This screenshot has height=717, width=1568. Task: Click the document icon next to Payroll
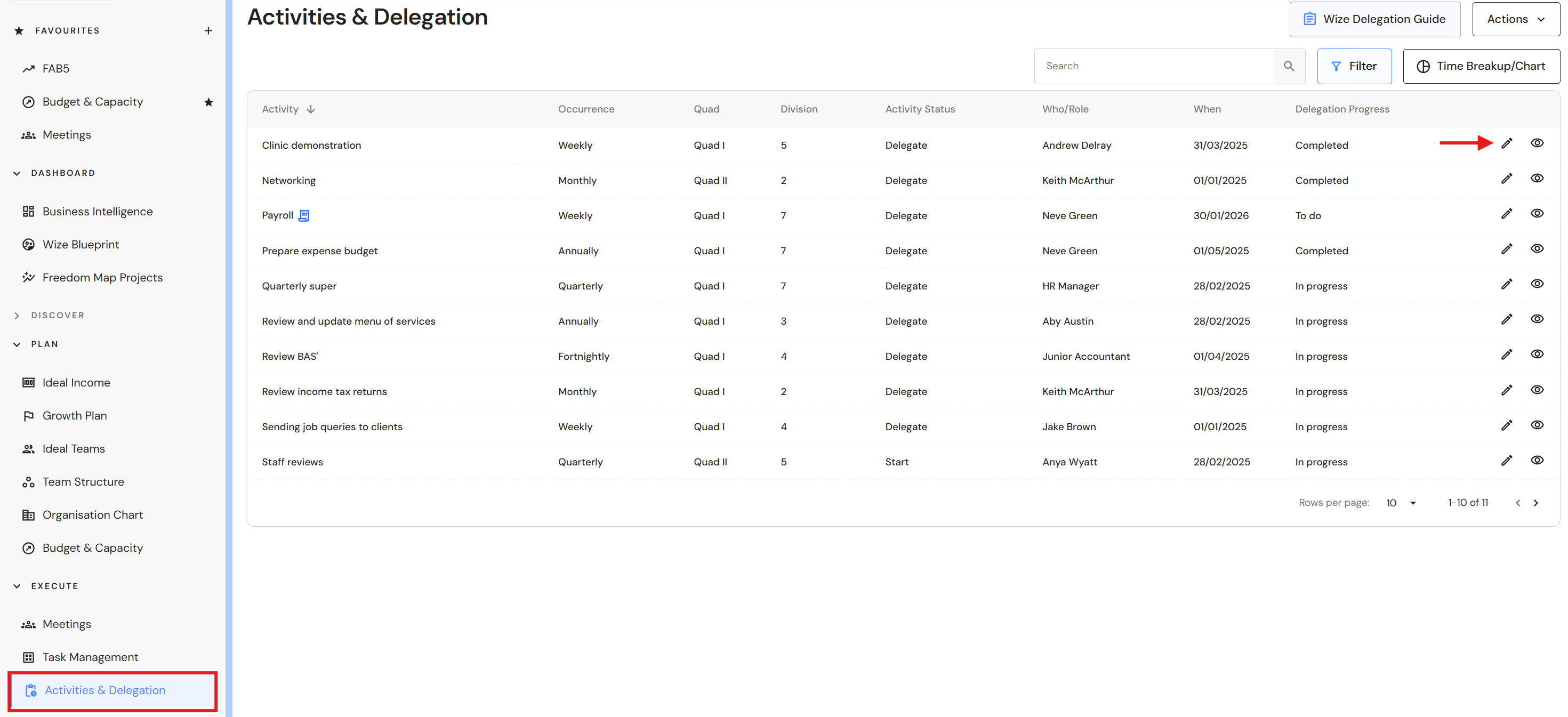[x=304, y=215]
